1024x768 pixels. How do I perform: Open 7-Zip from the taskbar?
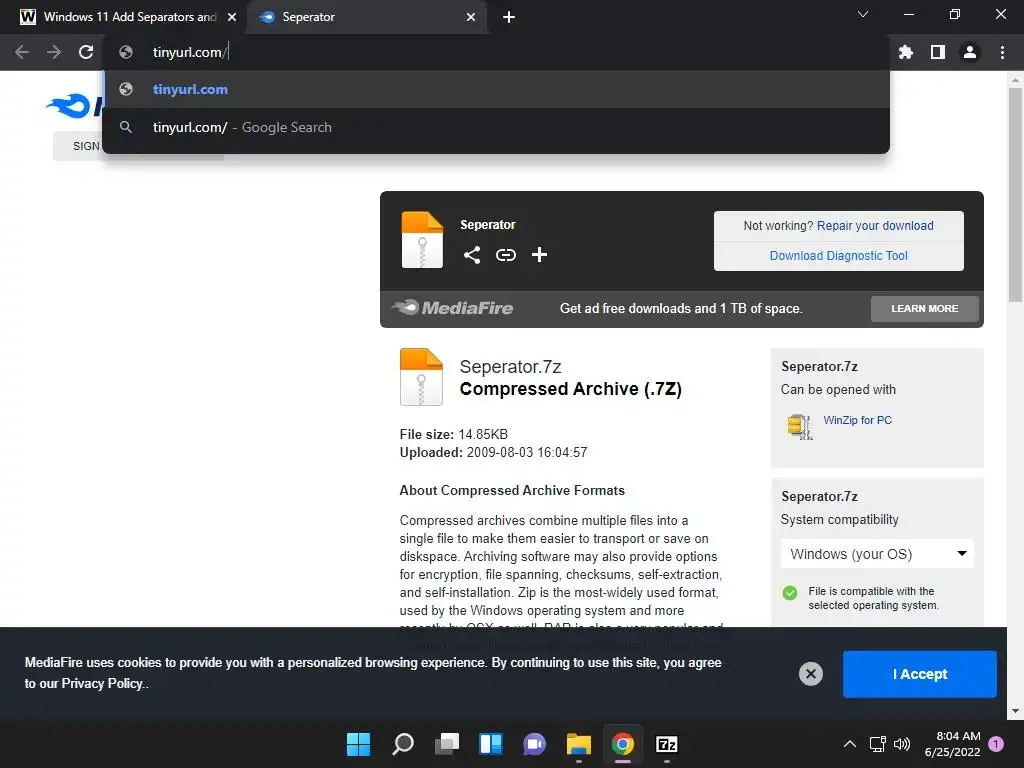[x=667, y=744]
